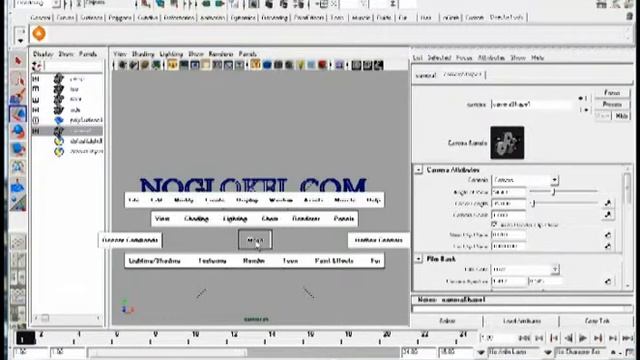This screenshot has height=360, width=640.
Task: Click the playback range slider bar
Action: (167, 352)
